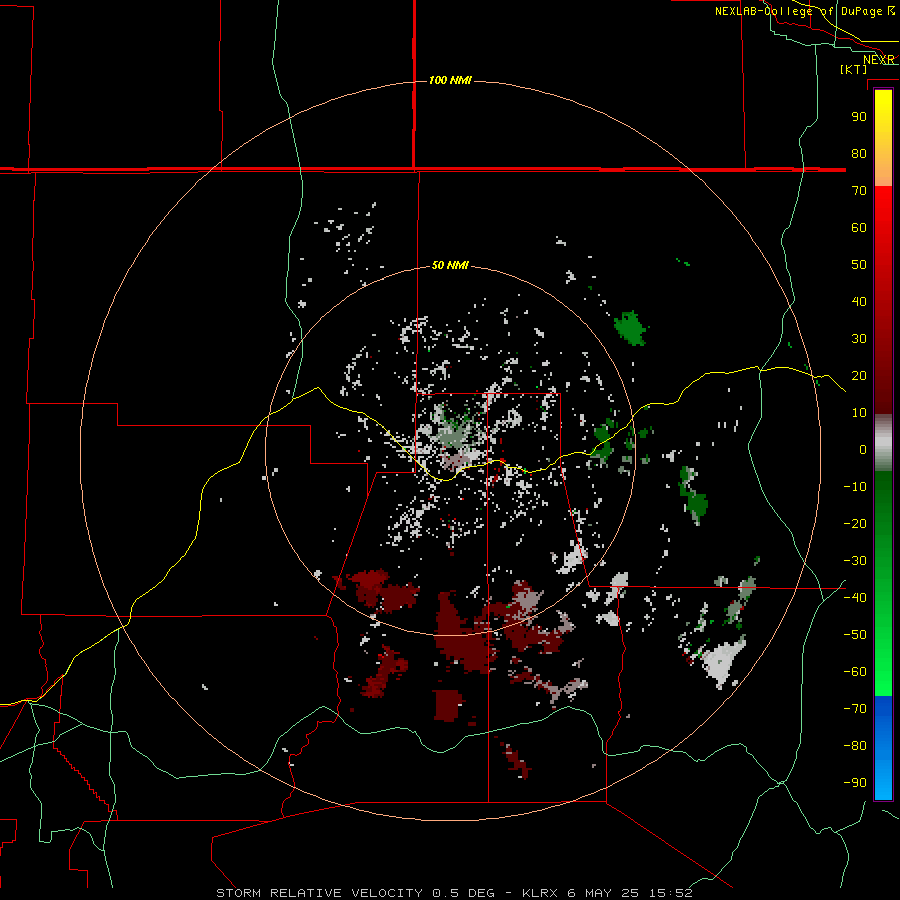Click the gray zero-velocity segment of color bar
The width and height of the screenshot is (900, 900).
883,443
